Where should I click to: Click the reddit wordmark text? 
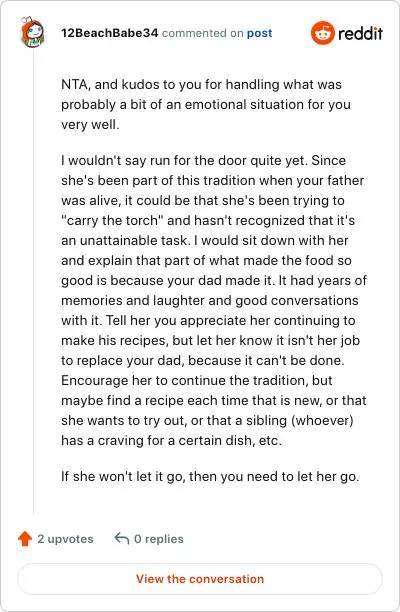361,34
